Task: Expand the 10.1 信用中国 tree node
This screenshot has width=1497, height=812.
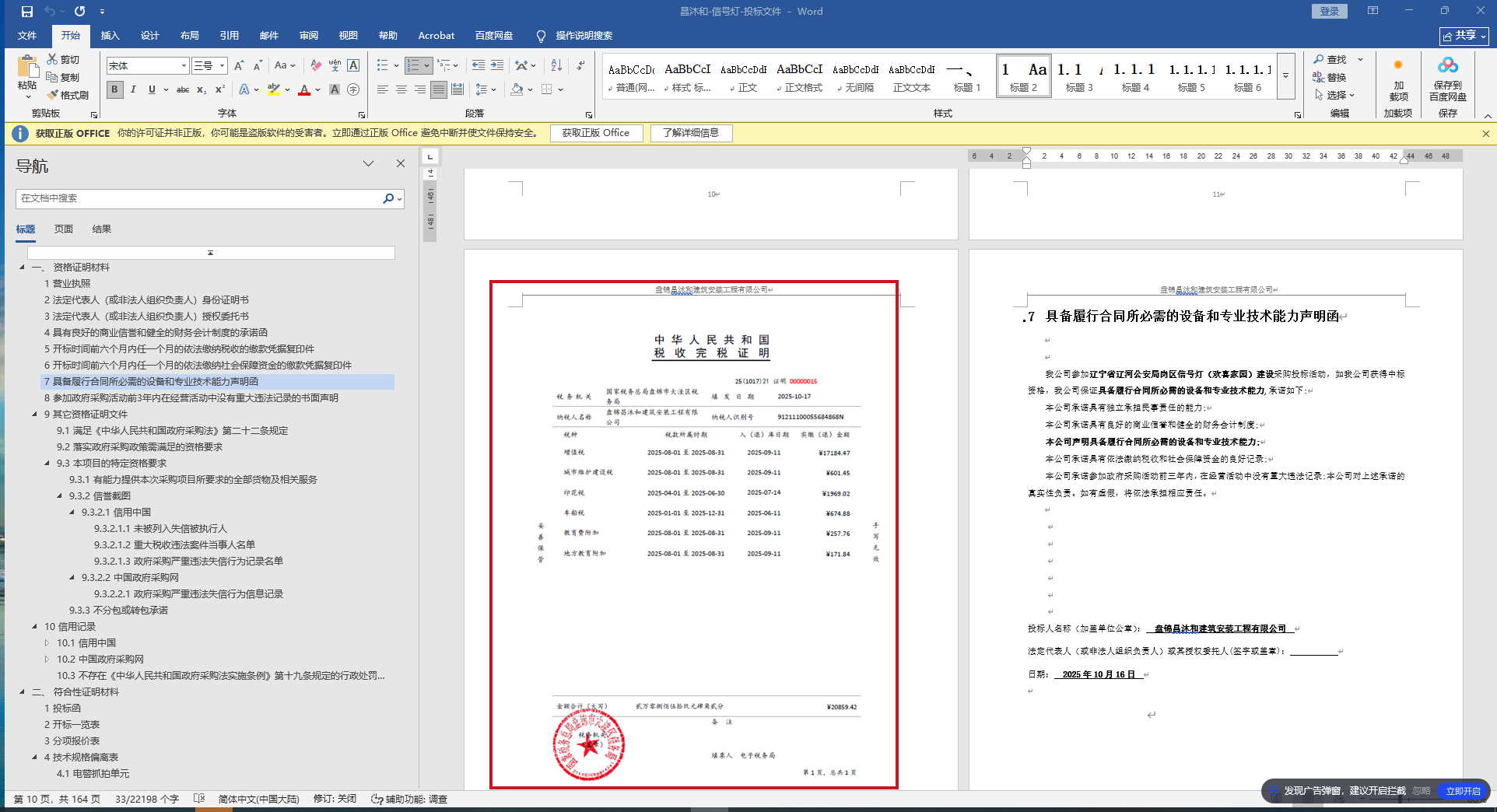Action: (x=47, y=643)
